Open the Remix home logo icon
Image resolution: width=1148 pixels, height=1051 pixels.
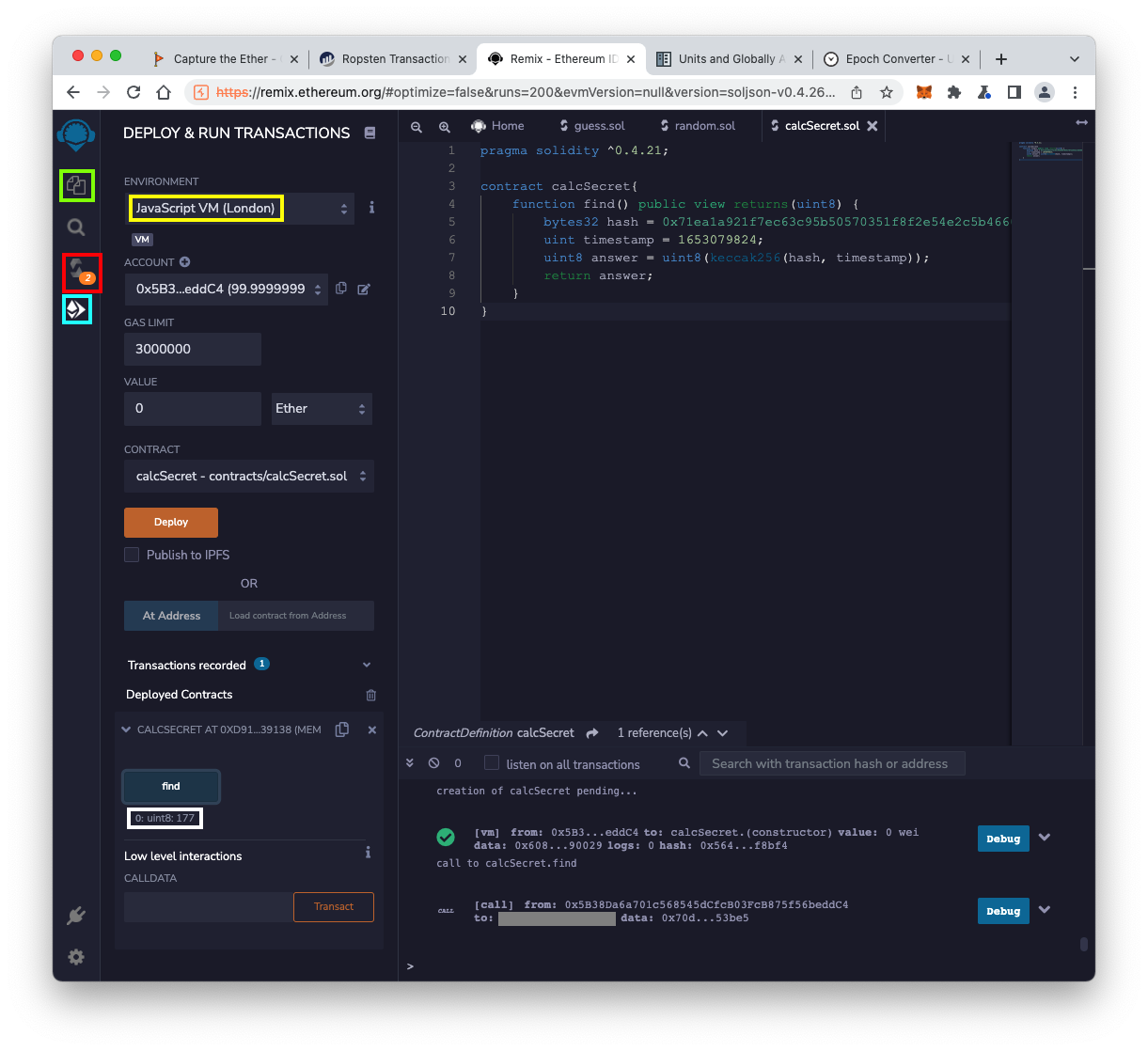(x=76, y=134)
